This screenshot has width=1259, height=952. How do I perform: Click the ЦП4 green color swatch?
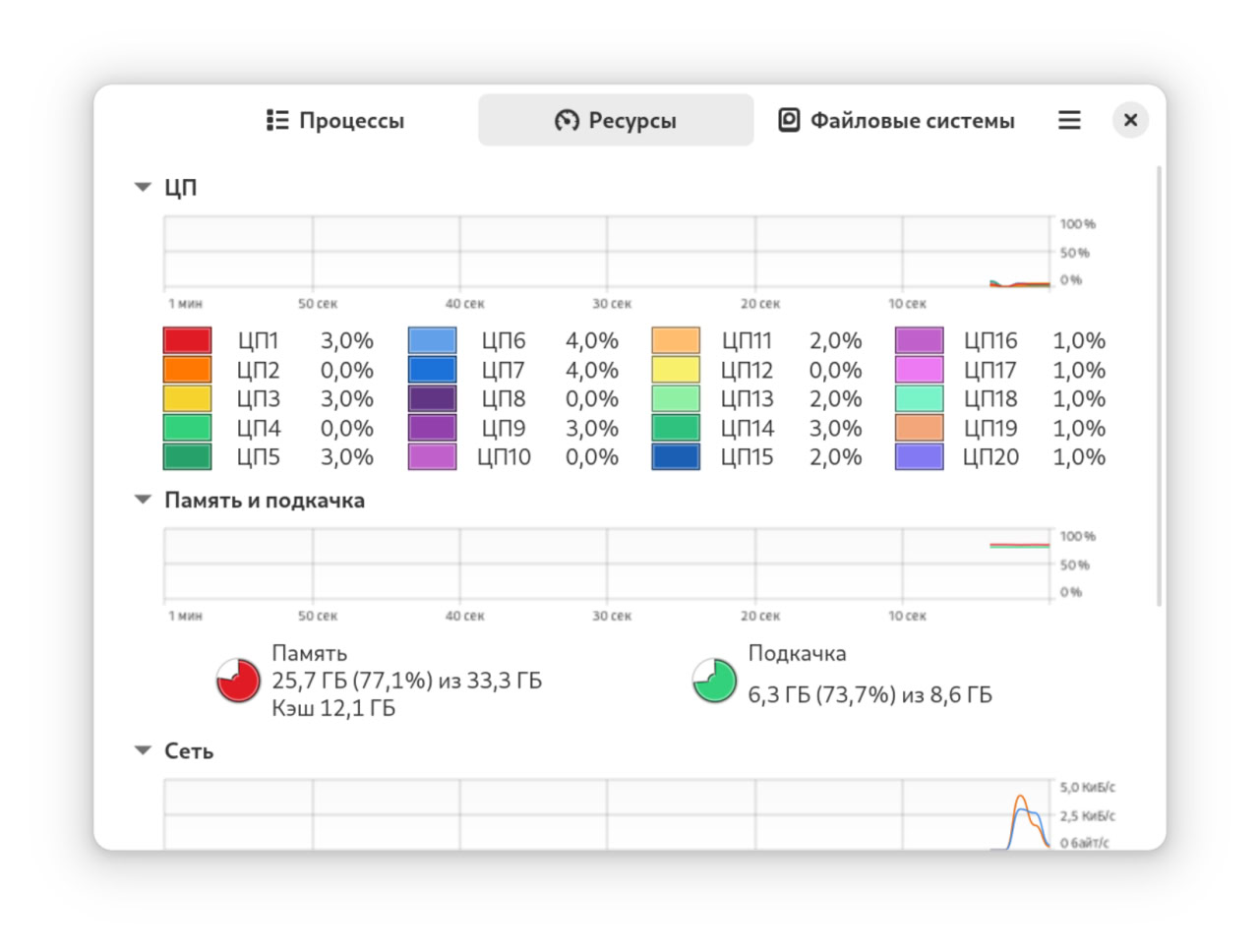pos(187,428)
